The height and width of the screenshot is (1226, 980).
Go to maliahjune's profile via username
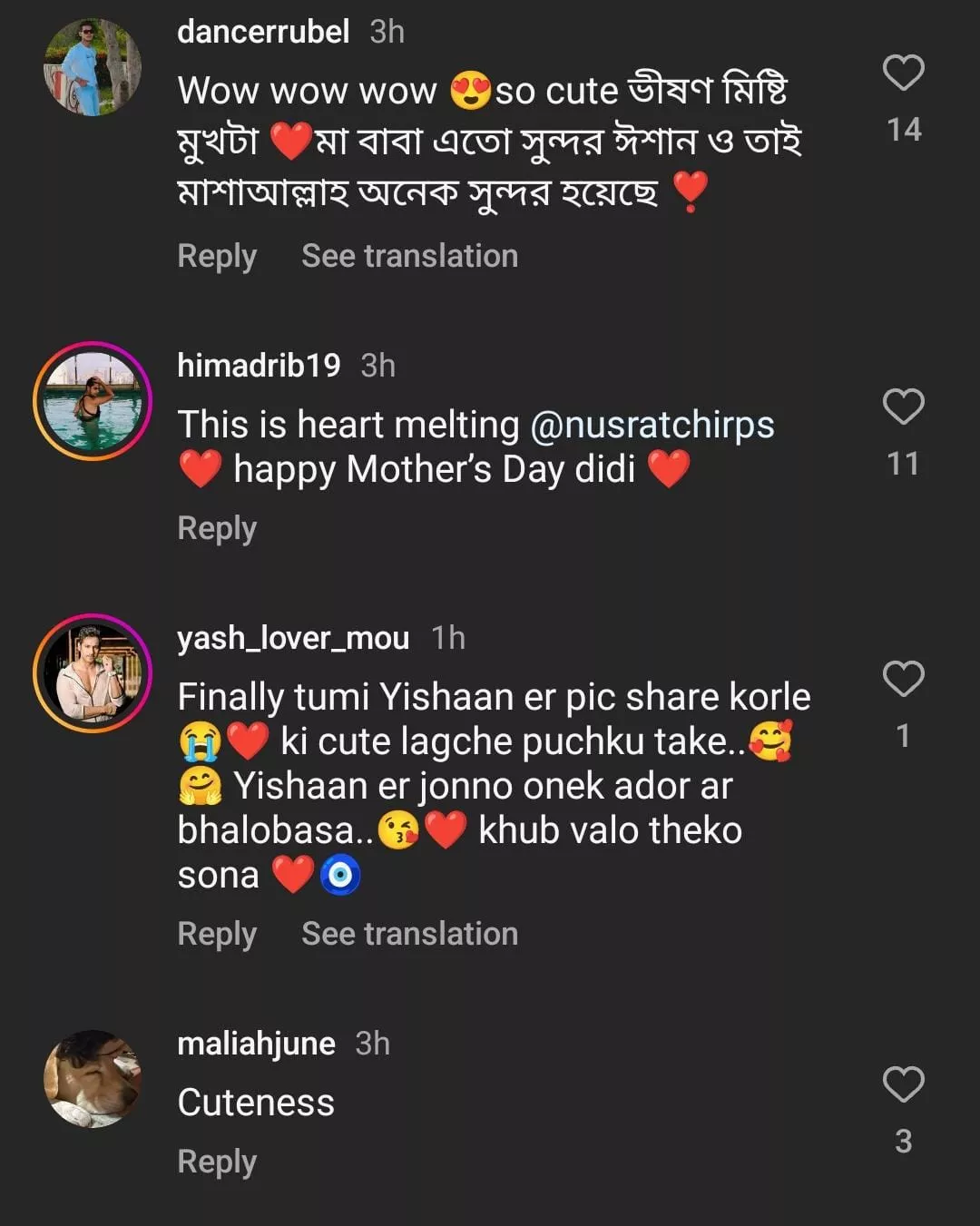[x=256, y=1044]
